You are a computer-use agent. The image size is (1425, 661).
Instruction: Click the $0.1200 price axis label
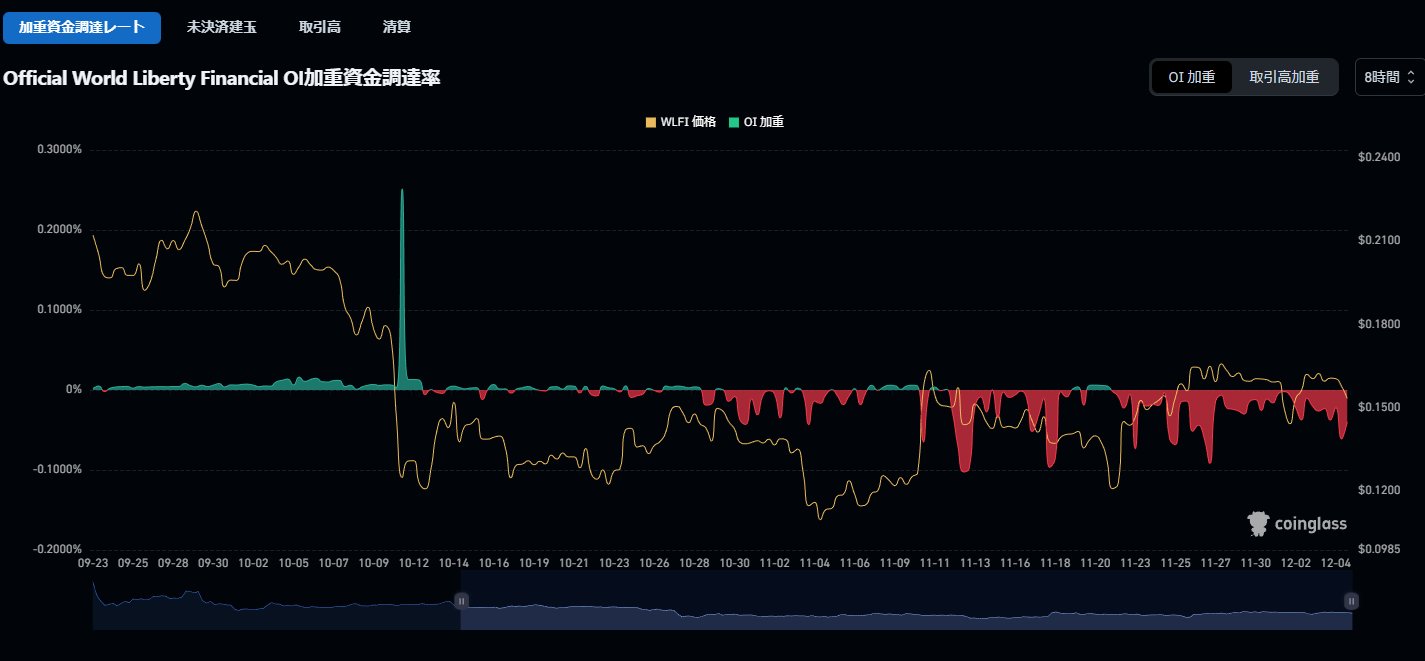pos(1378,490)
